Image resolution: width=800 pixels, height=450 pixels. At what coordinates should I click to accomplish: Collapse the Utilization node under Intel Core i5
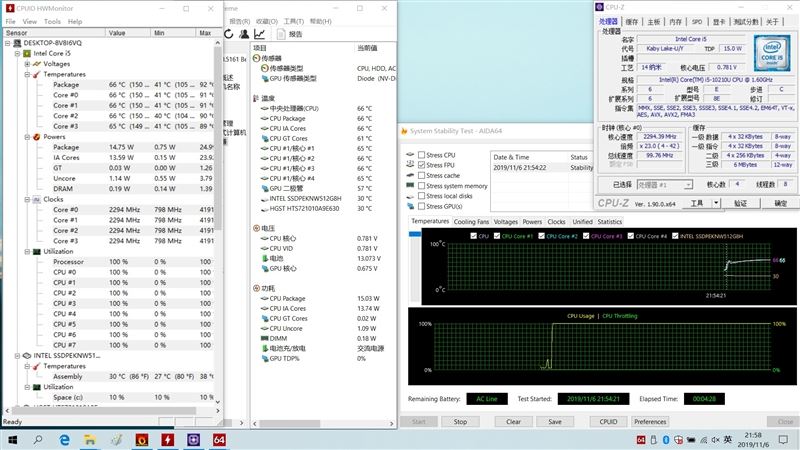pos(27,252)
